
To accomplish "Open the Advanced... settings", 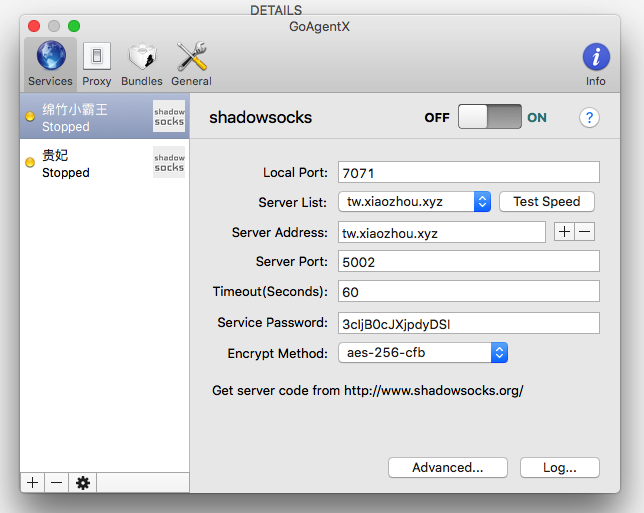I will (447, 467).
